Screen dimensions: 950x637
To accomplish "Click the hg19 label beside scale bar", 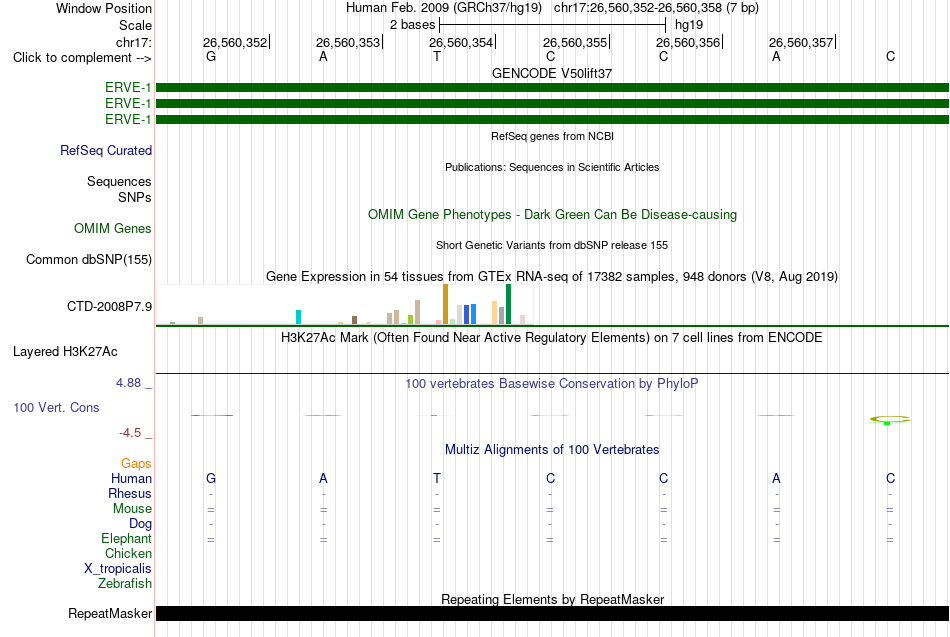I will pos(689,25).
